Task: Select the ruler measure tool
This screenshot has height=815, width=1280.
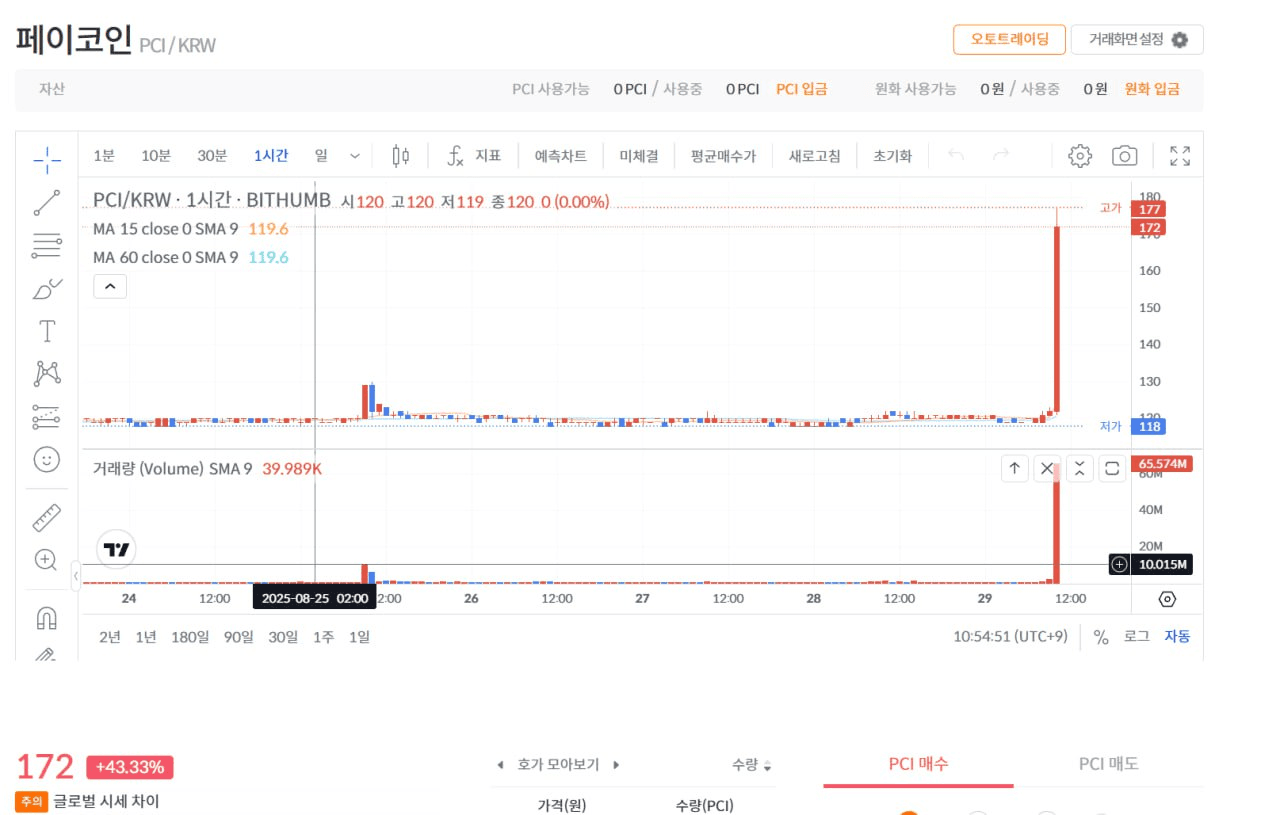Action: coord(47,517)
